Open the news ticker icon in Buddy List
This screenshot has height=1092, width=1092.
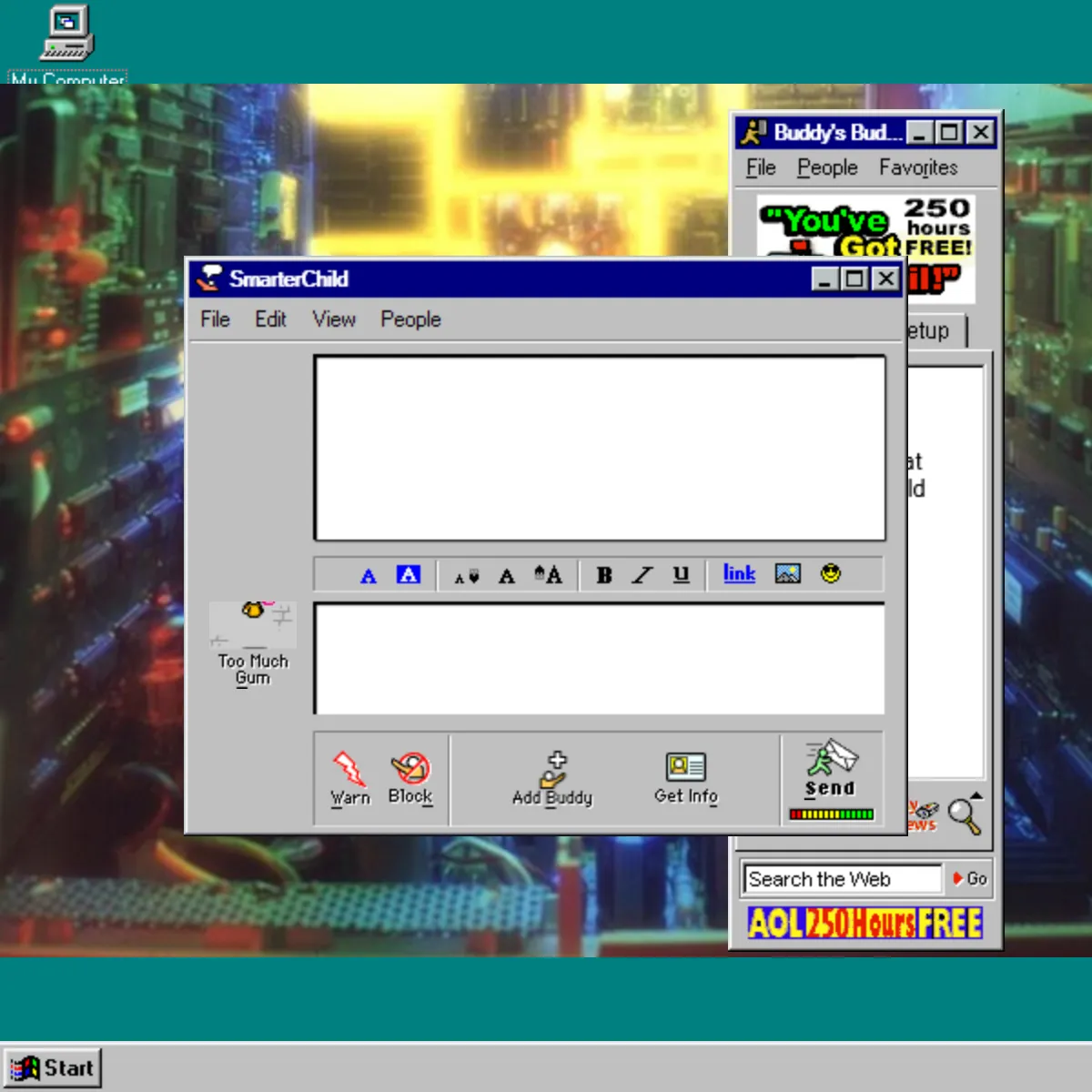tap(922, 814)
